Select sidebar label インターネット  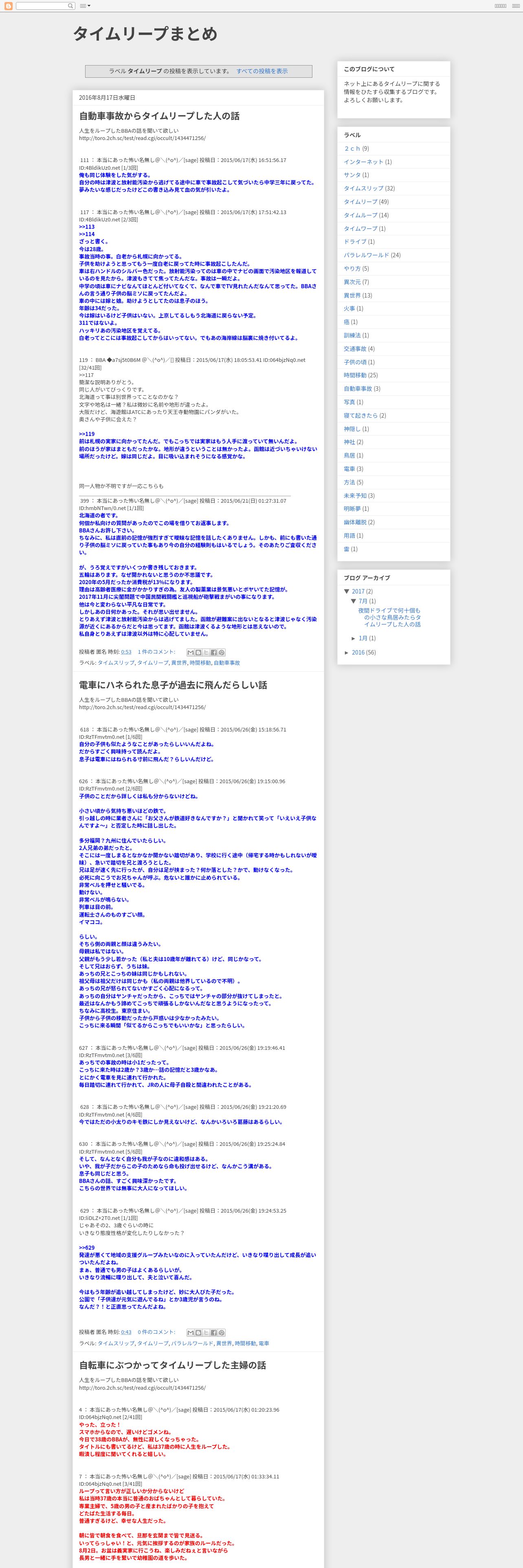coord(363,162)
